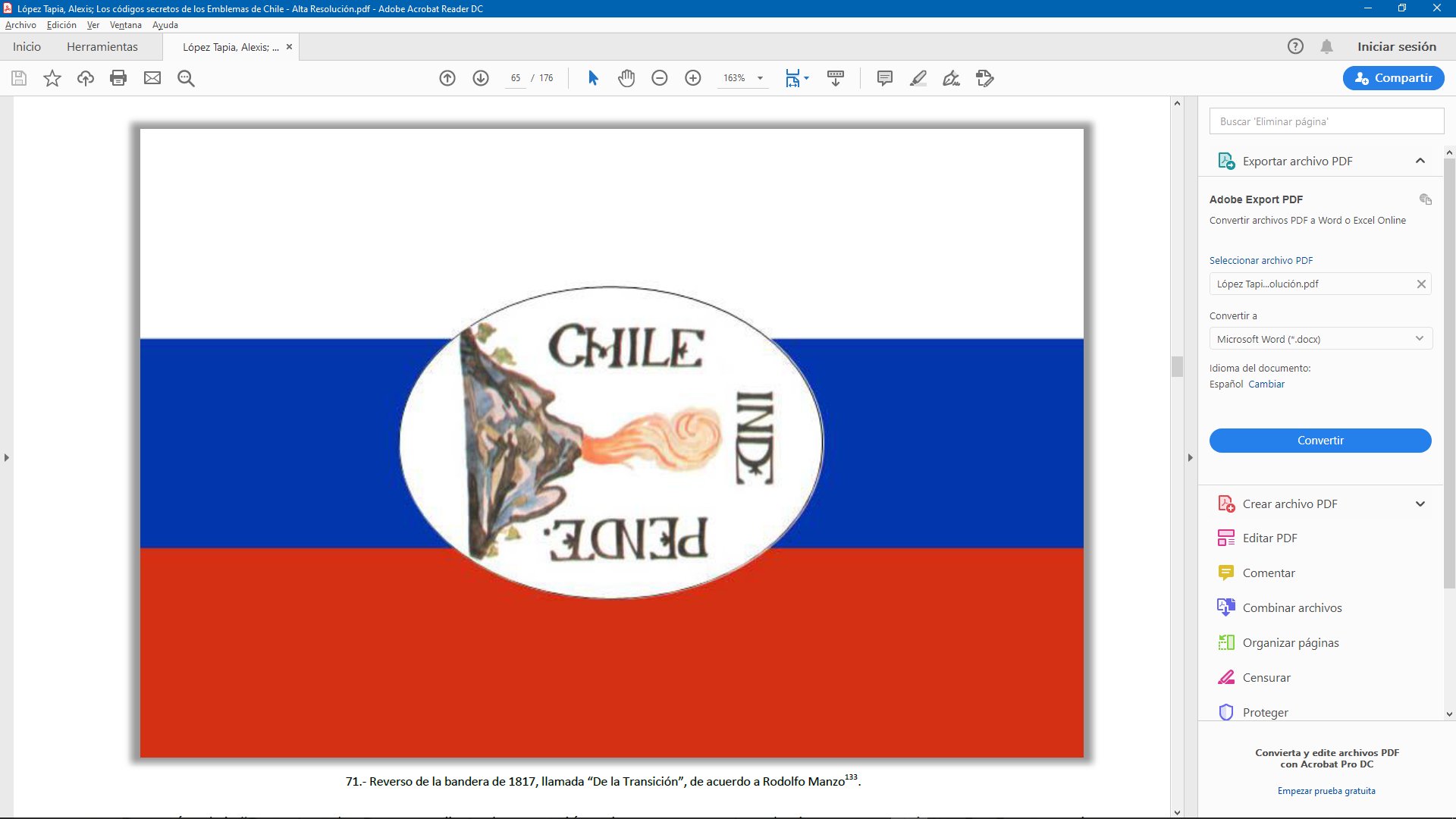Zoom in with plus icon
The image size is (1456, 819).
pyautogui.click(x=693, y=78)
